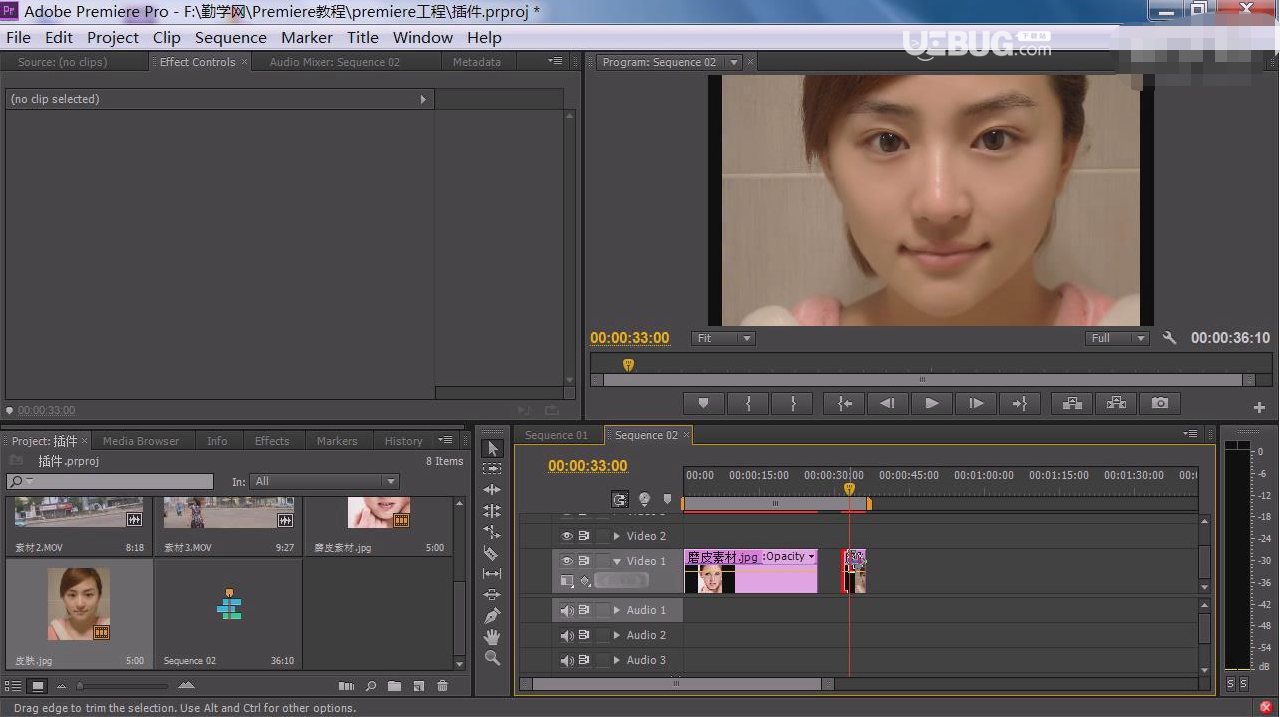Toggle Video 1 track lock box
Image resolution: width=1280 pixels, height=717 pixels.
click(x=602, y=561)
